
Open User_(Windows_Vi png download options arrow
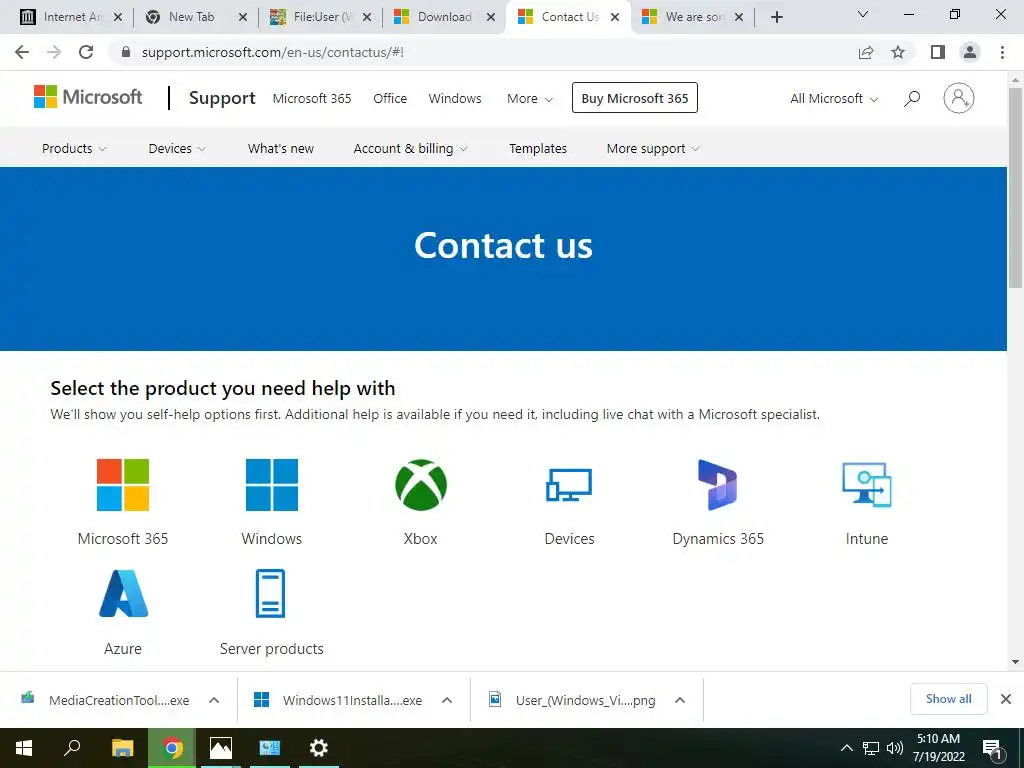click(680, 700)
